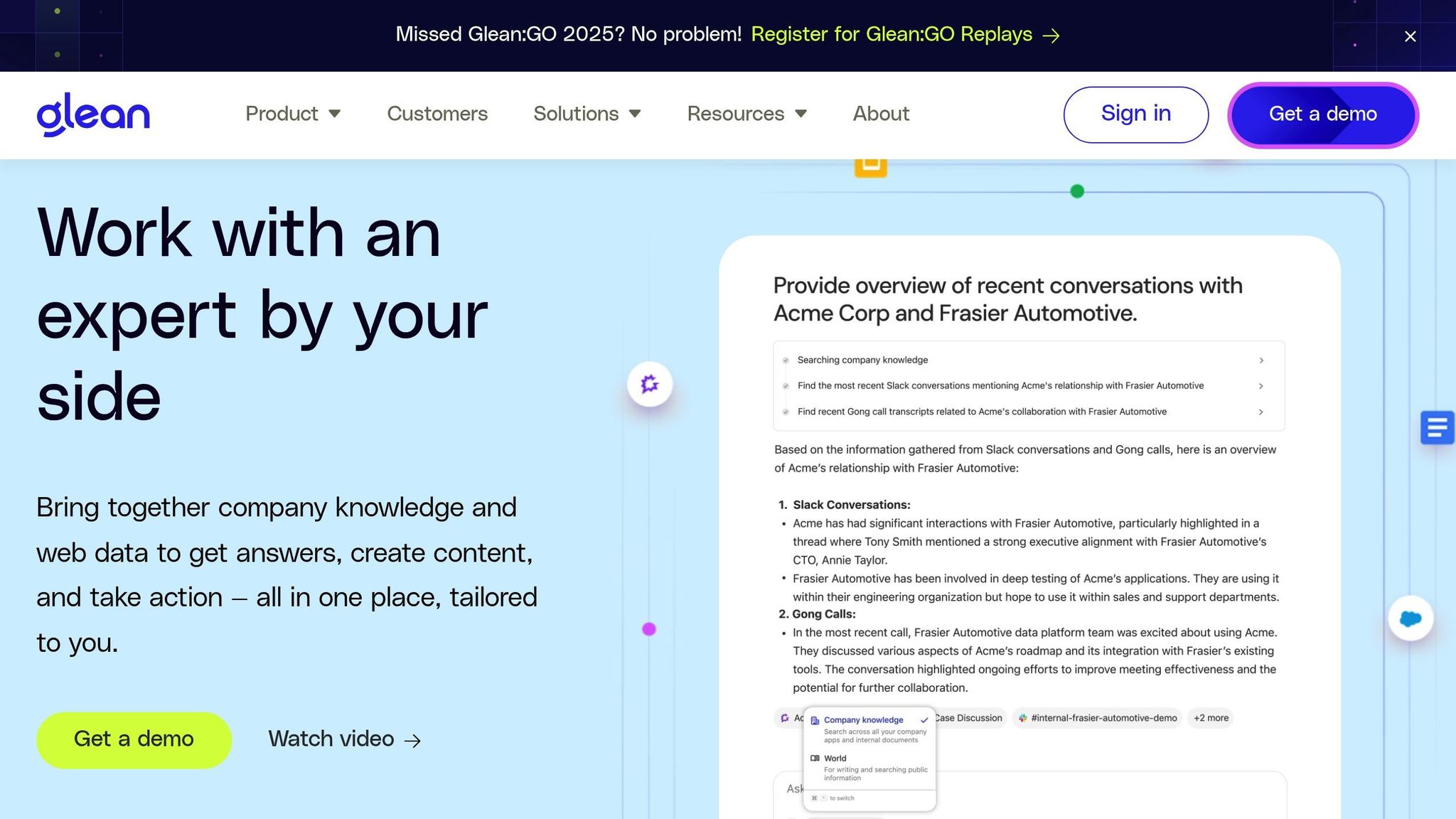
Task: Click the 'to switch' keyboard hint text
Action: (x=842, y=798)
